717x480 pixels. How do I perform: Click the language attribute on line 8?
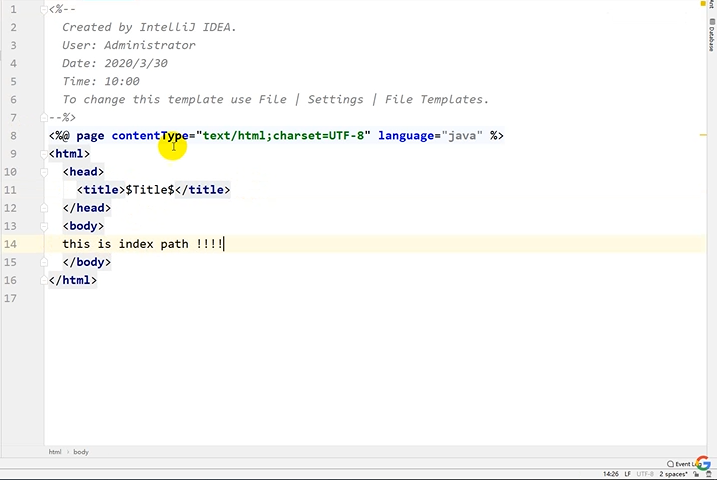(406, 136)
